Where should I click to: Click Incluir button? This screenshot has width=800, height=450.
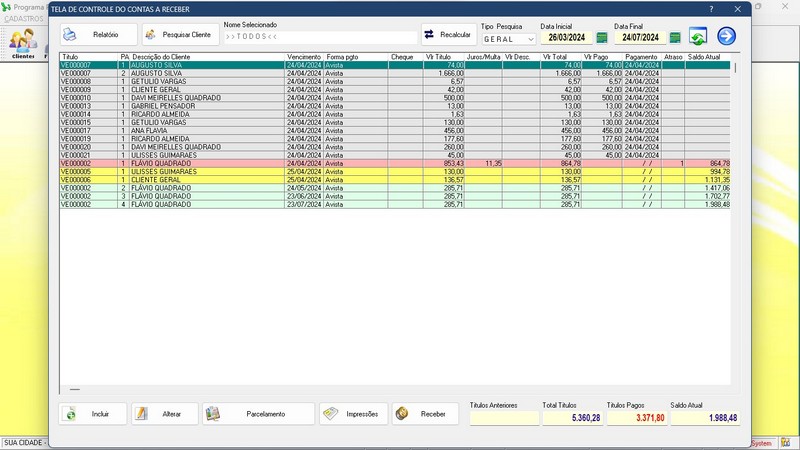(92, 414)
